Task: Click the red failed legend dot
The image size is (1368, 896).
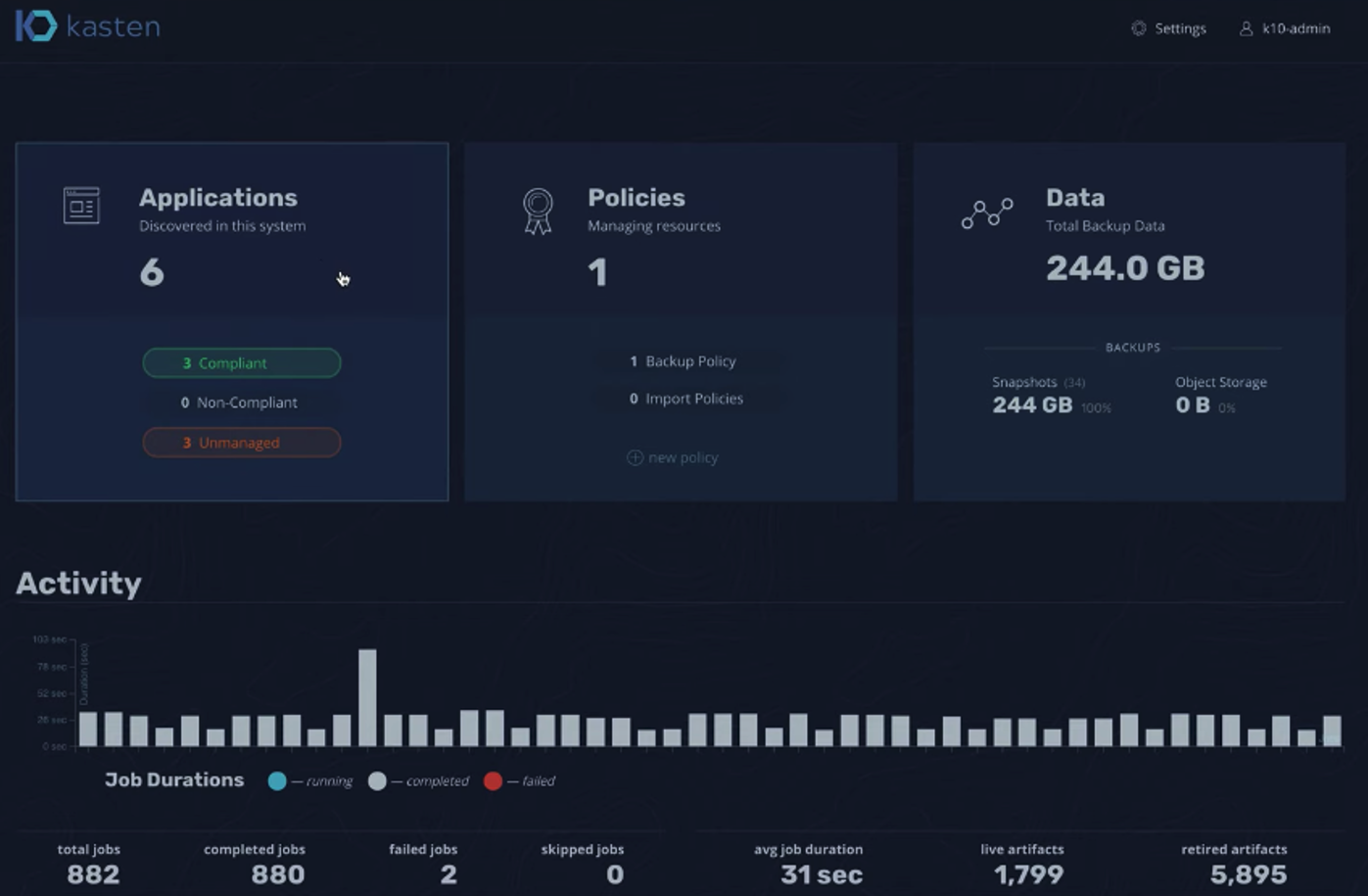Action: coord(493,781)
